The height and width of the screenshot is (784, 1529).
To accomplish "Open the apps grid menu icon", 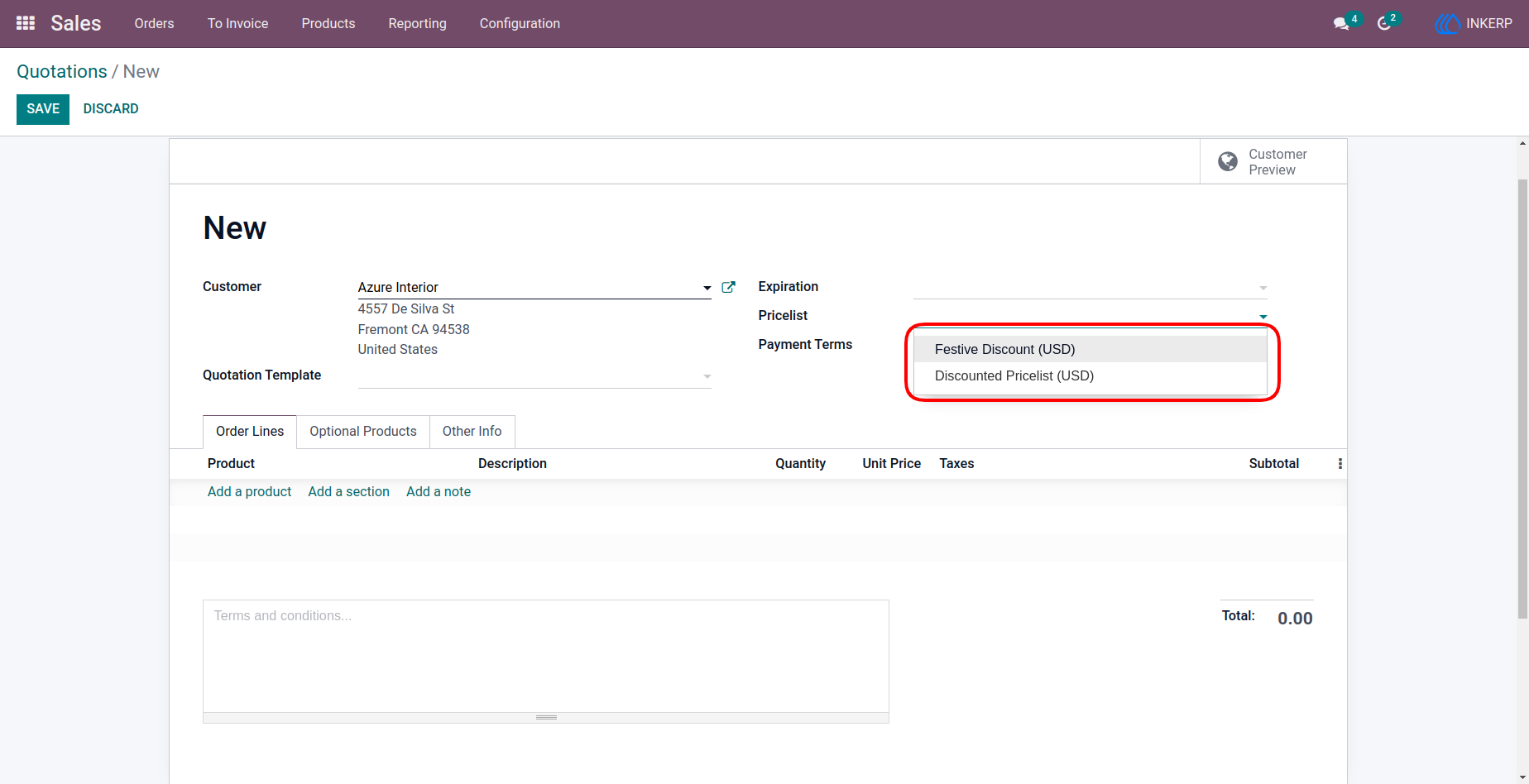I will coord(26,23).
